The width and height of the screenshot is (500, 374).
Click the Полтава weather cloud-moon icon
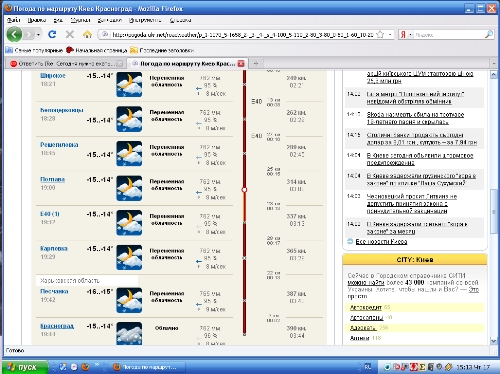(x=129, y=189)
